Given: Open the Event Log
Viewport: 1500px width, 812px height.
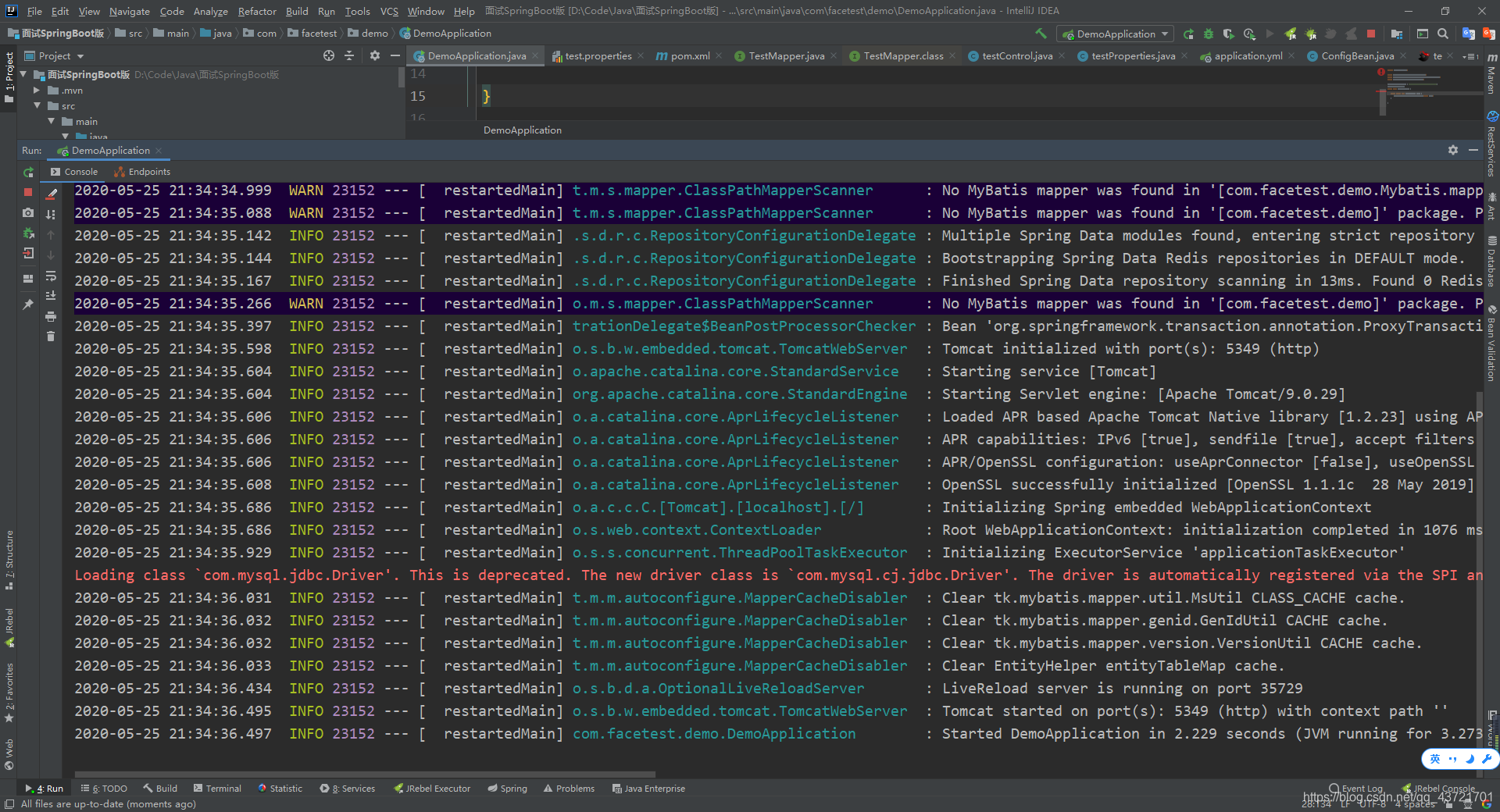Looking at the screenshot, I should click(1356, 789).
